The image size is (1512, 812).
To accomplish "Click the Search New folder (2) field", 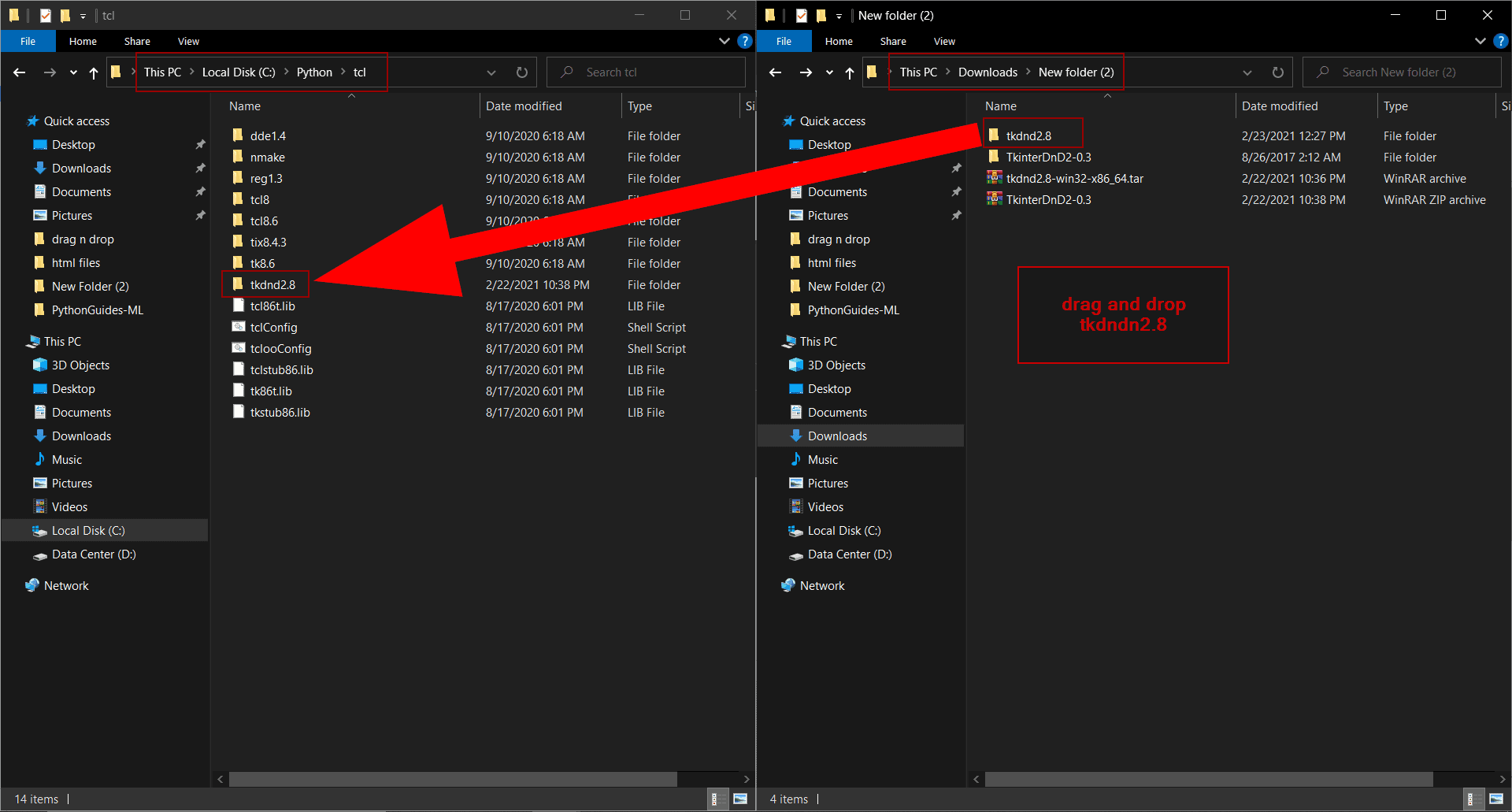I will 1402,72.
